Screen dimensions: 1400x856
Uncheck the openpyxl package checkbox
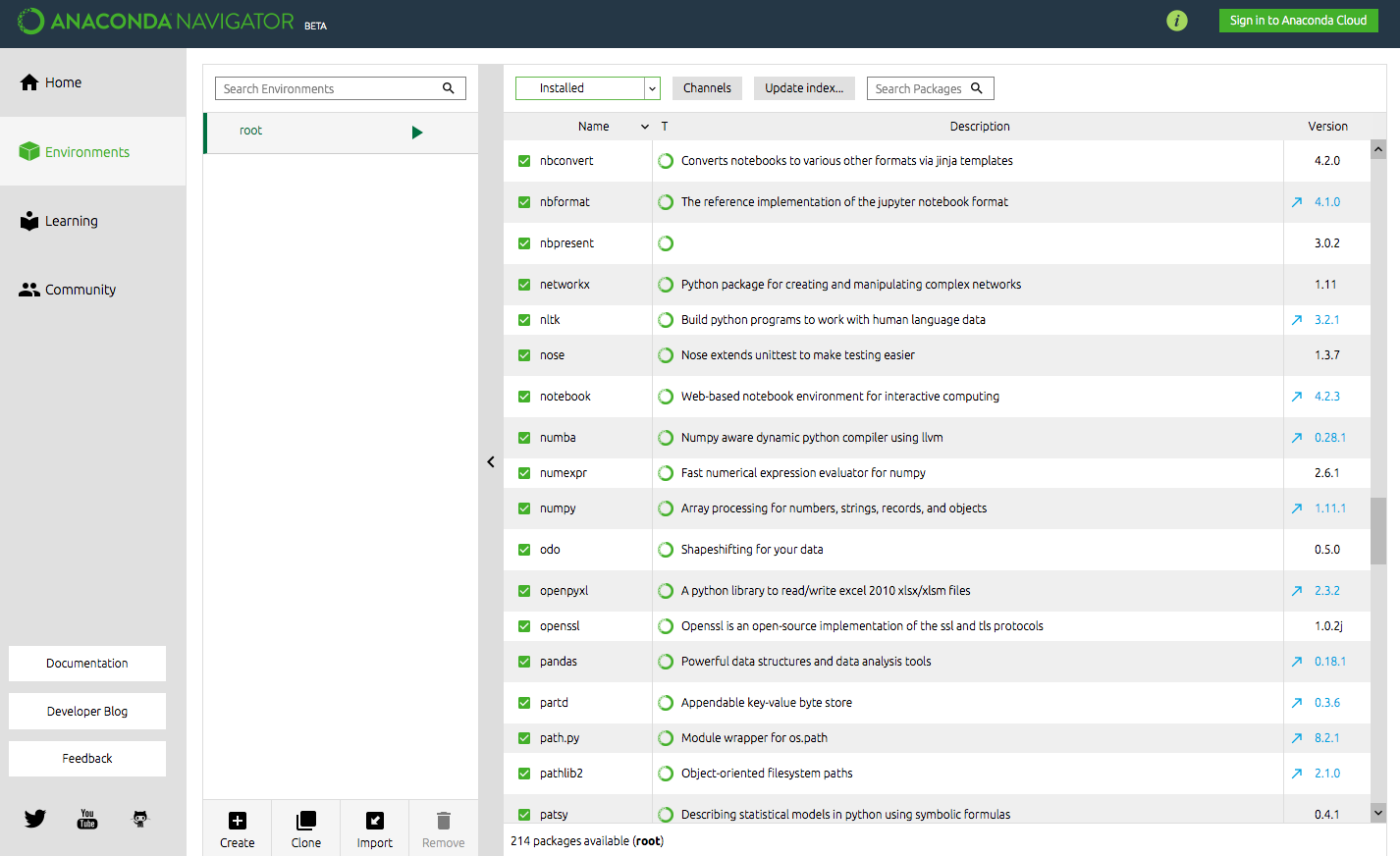point(524,591)
